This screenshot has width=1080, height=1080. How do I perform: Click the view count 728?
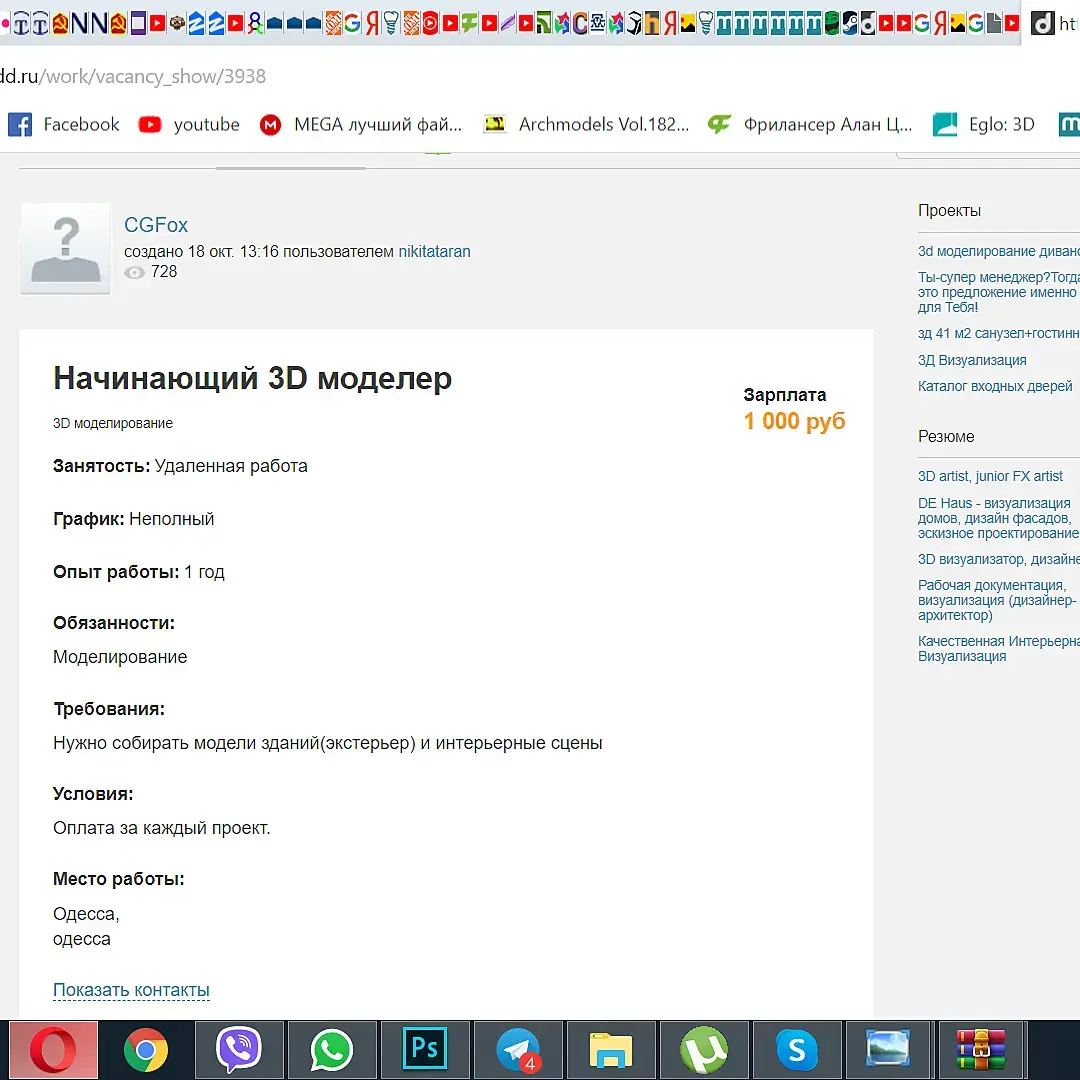[x=164, y=272]
